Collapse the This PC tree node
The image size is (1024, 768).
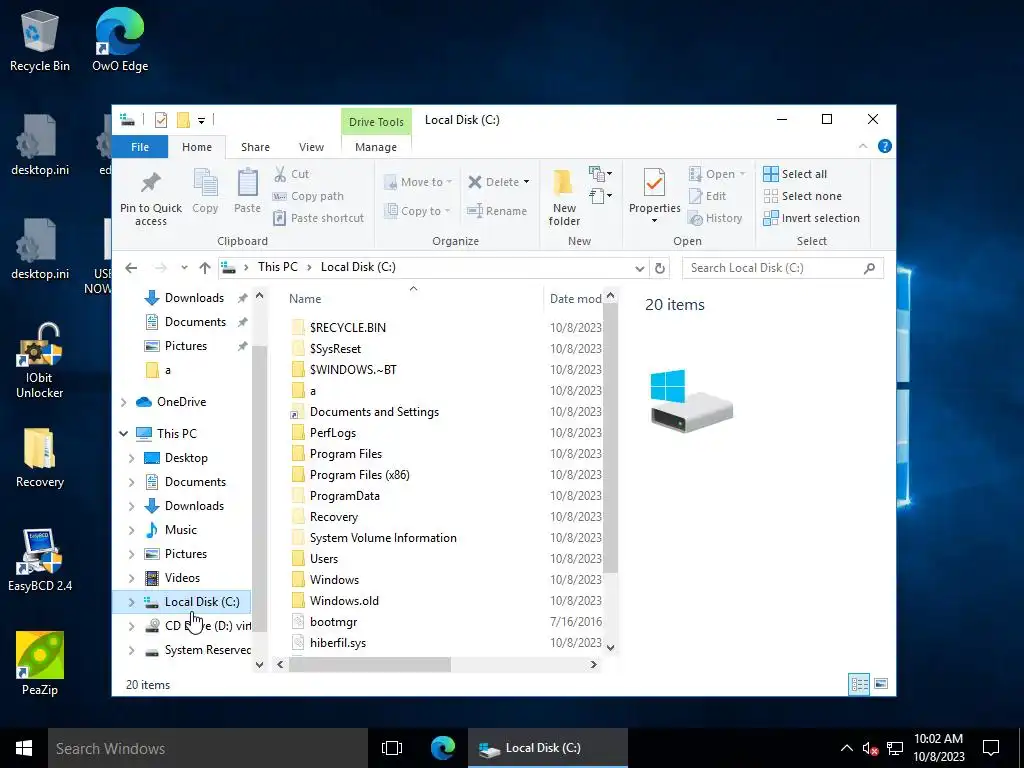123,433
